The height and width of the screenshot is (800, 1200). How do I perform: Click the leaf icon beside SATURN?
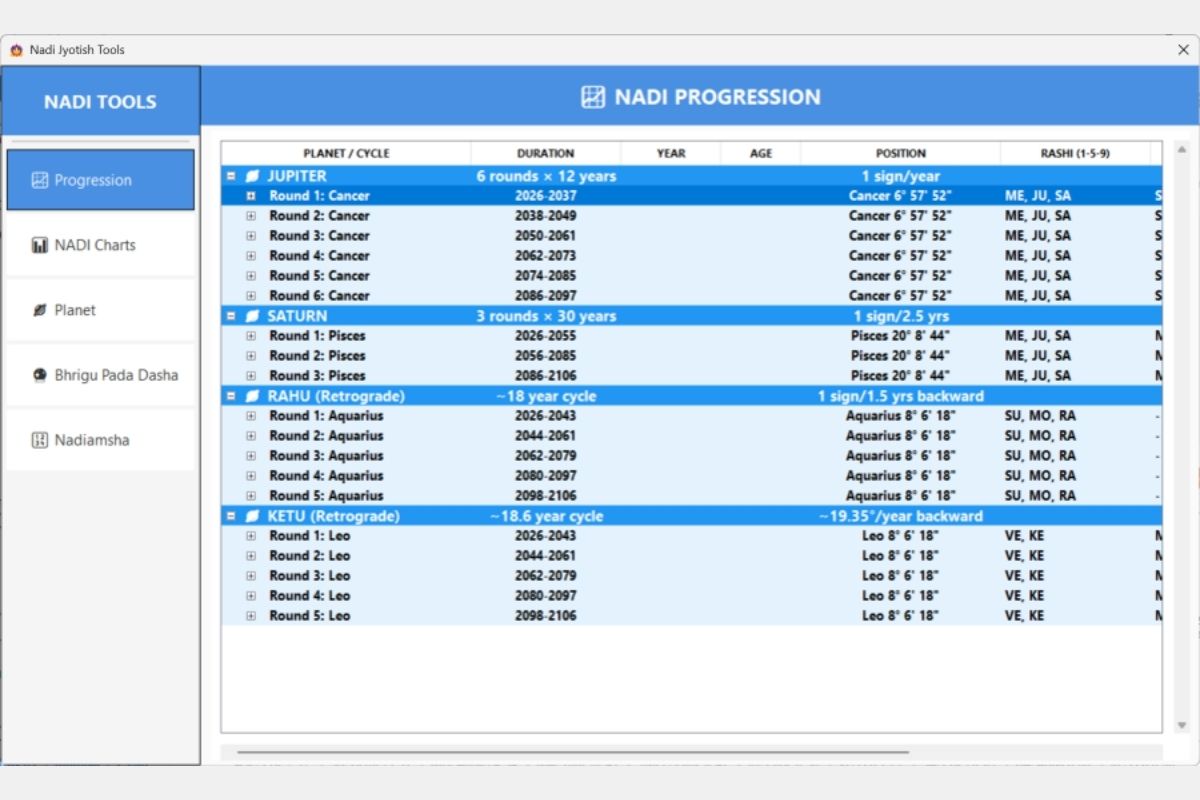[253, 316]
